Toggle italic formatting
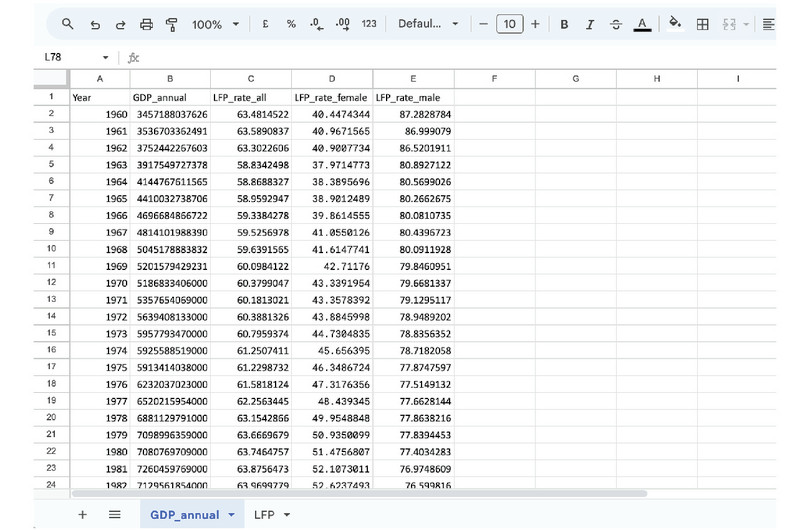 click(x=590, y=24)
